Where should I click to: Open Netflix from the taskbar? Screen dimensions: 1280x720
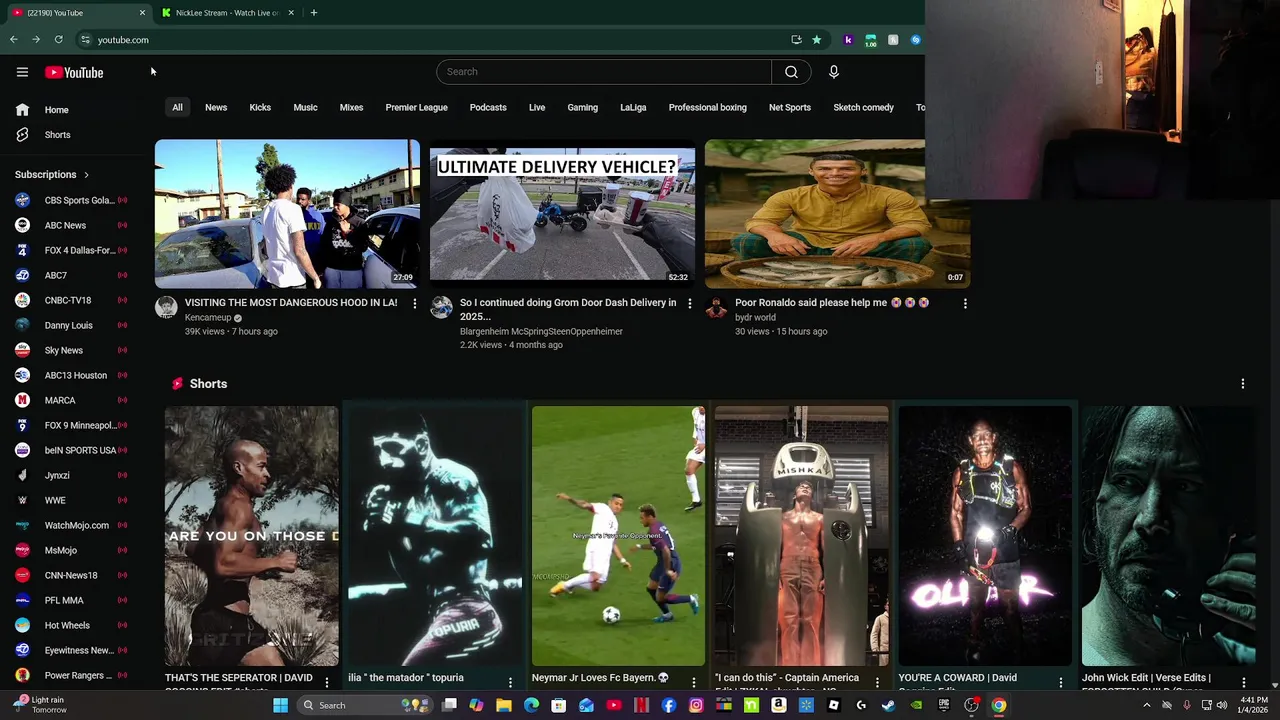641,705
